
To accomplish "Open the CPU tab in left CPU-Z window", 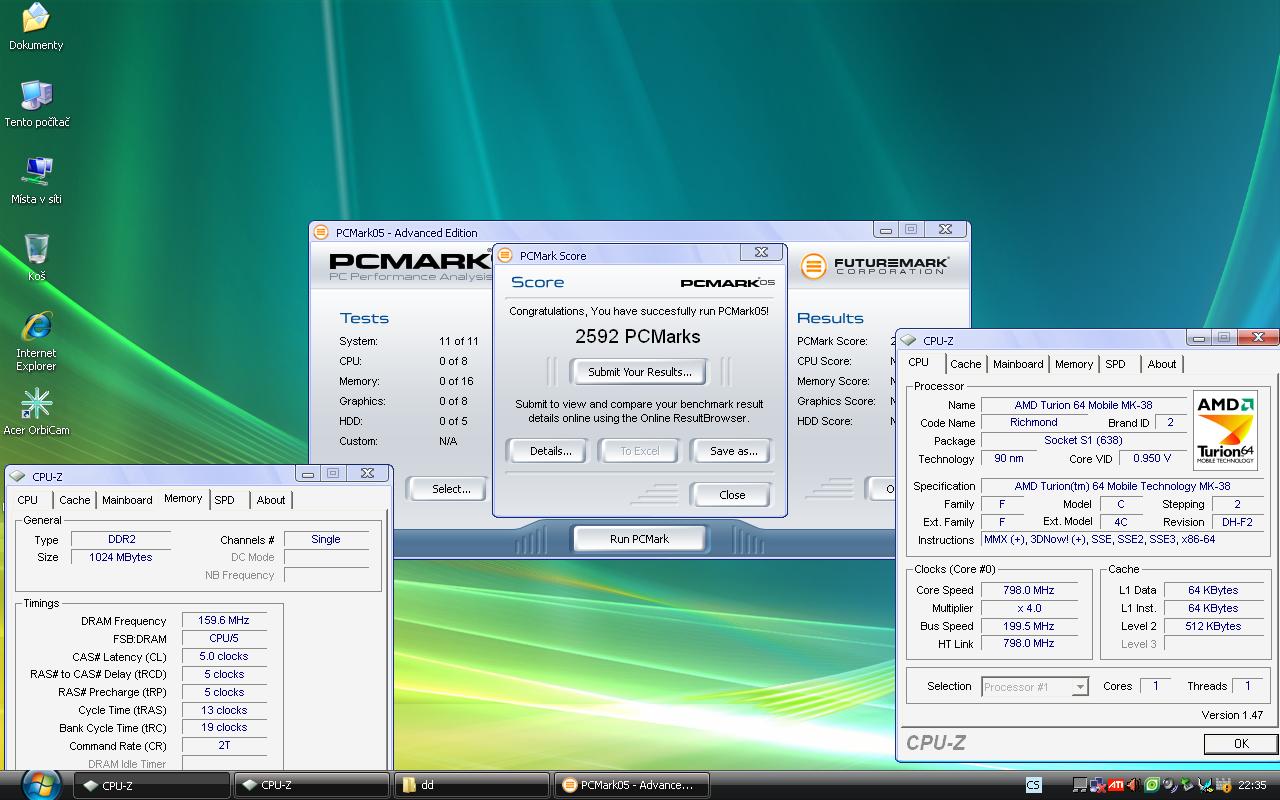I will [28, 500].
